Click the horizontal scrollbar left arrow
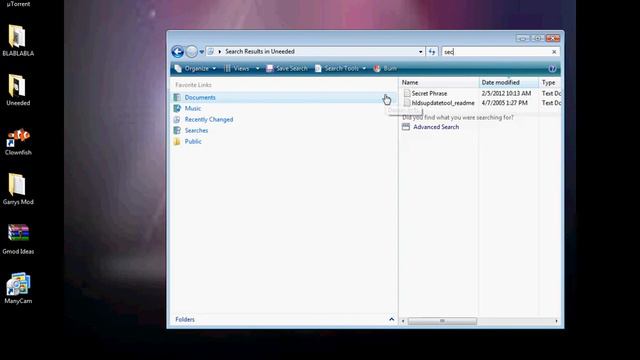 pos(403,321)
